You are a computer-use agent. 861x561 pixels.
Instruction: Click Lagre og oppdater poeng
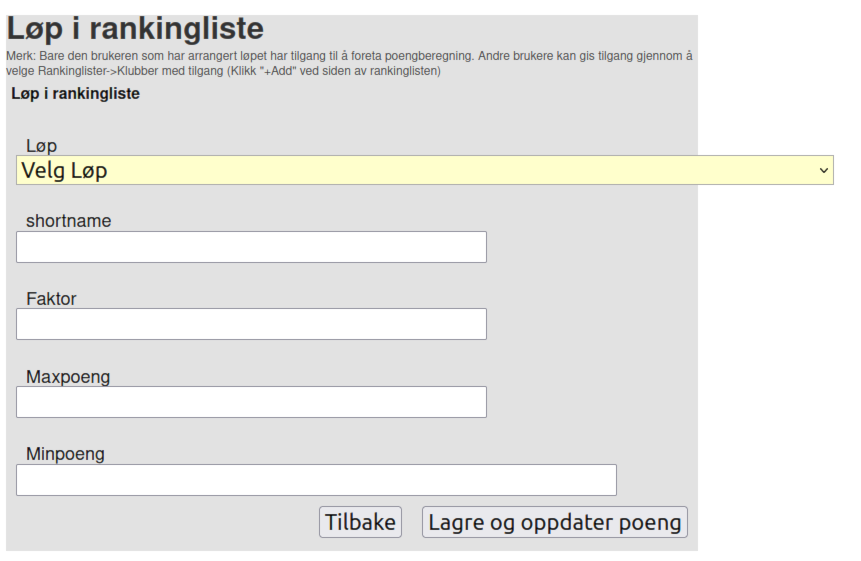point(555,522)
